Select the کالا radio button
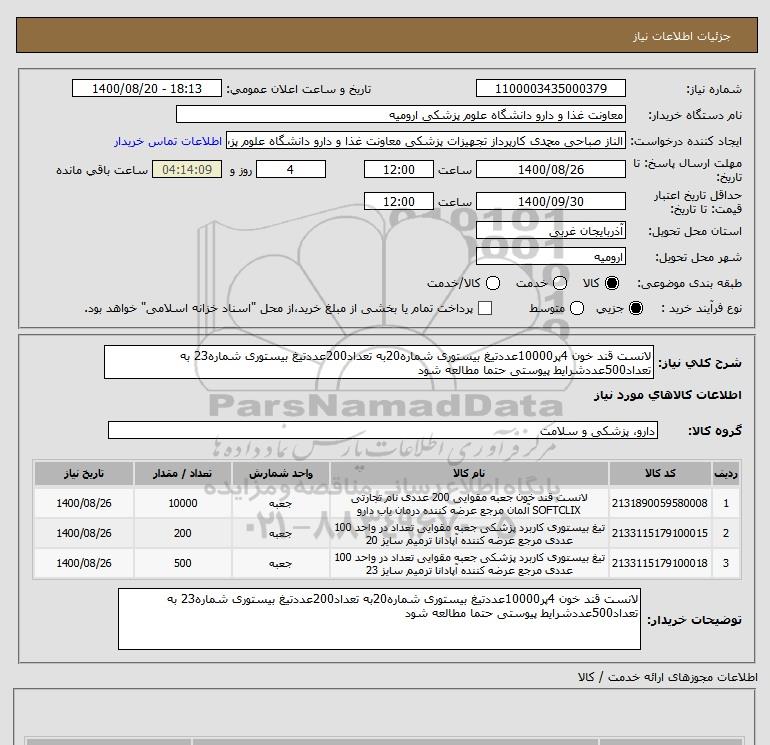Screen dimensions: 770x745 coord(612,283)
